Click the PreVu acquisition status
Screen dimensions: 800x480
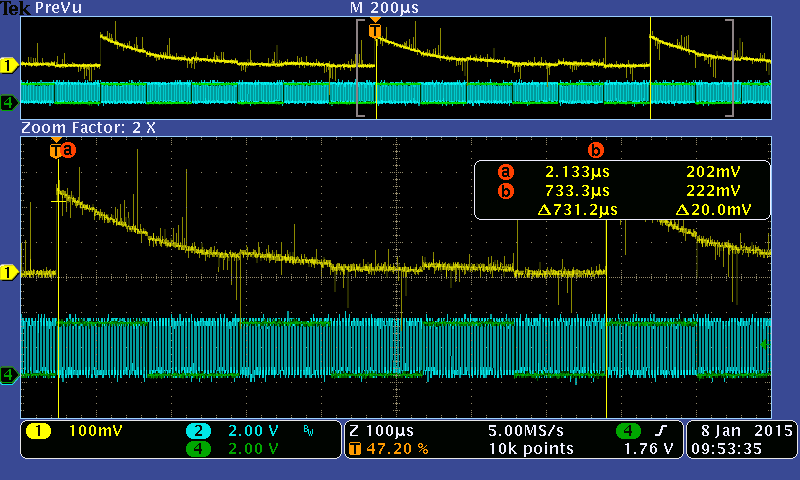tap(58, 8)
